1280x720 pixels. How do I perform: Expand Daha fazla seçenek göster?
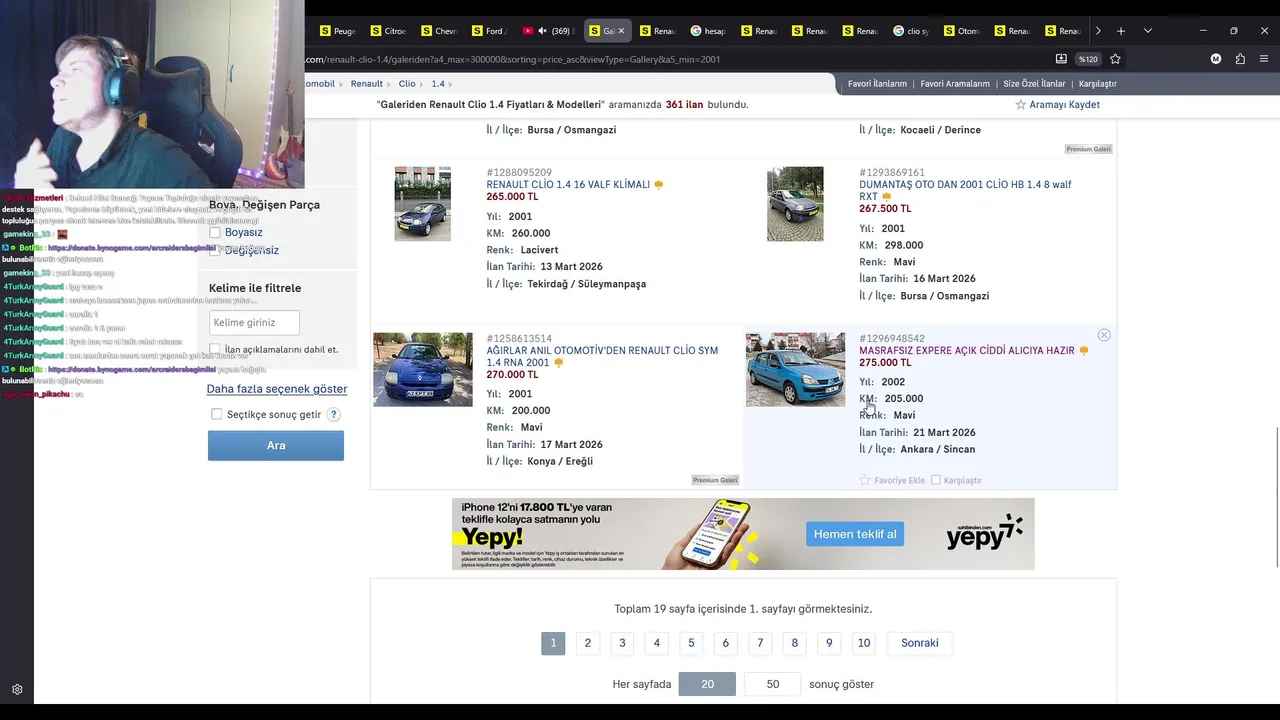277,389
